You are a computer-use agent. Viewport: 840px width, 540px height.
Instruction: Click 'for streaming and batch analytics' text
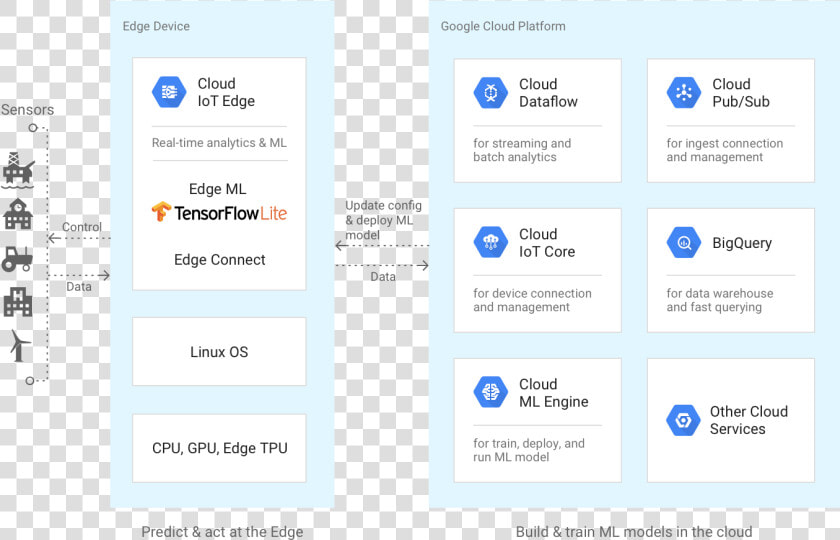[522, 150]
